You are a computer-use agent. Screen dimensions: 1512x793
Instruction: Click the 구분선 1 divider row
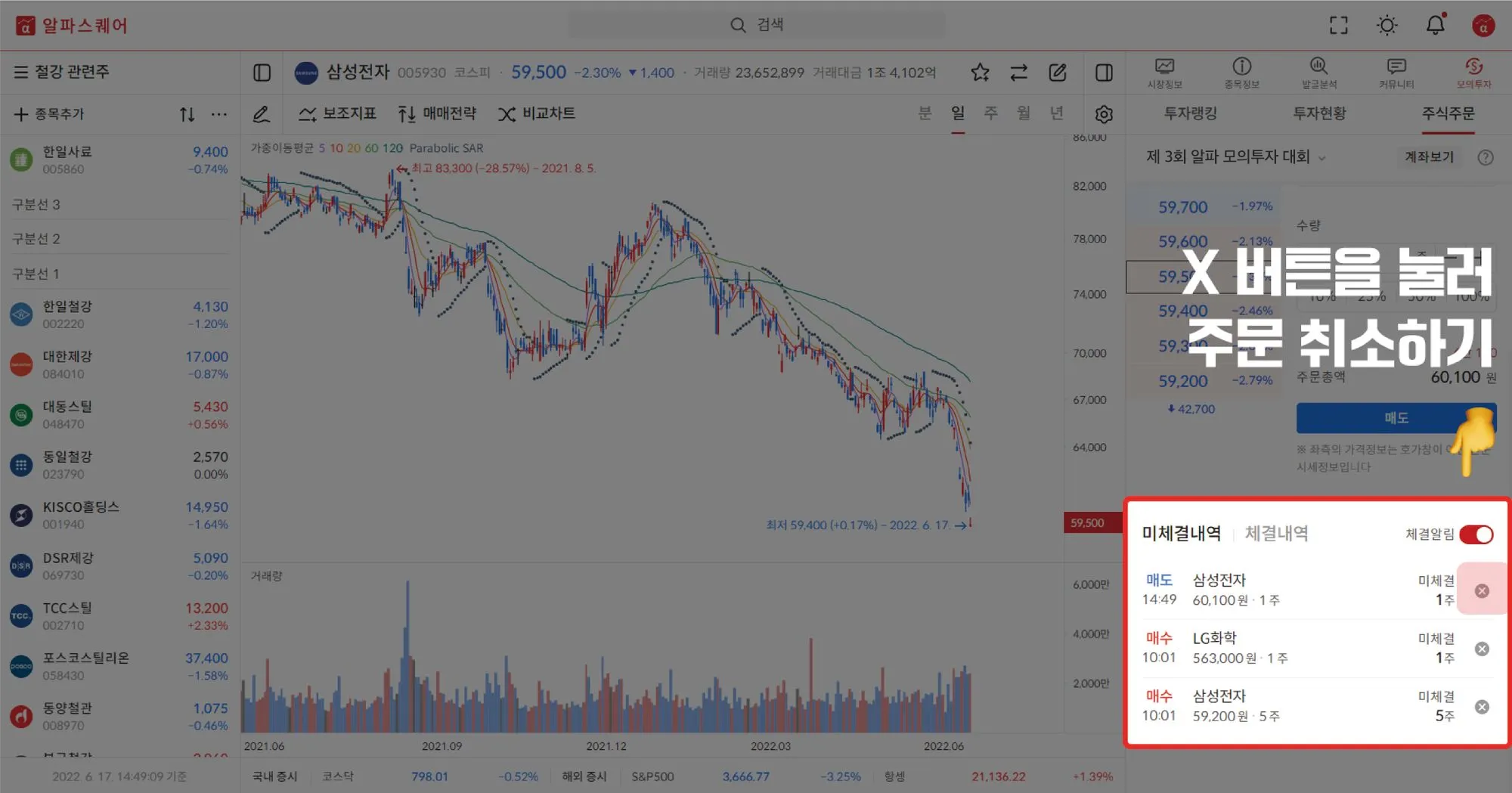tap(119, 274)
